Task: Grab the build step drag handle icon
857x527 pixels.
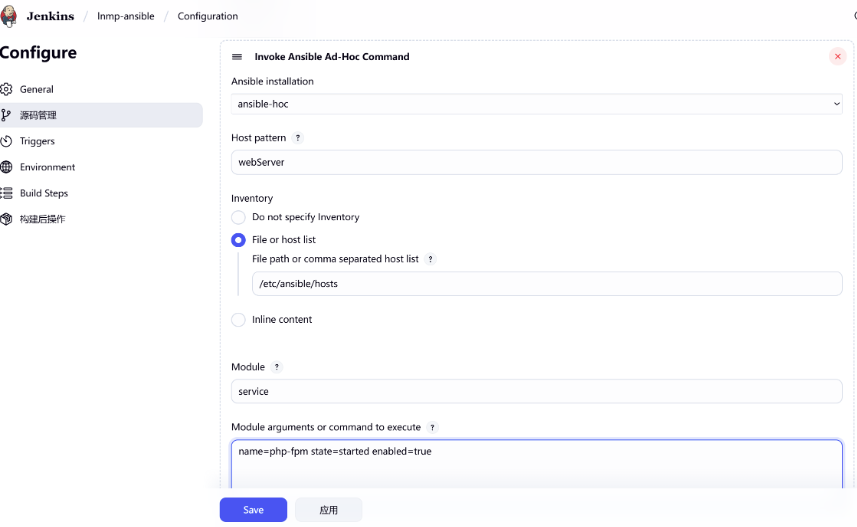Action: coord(237,57)
